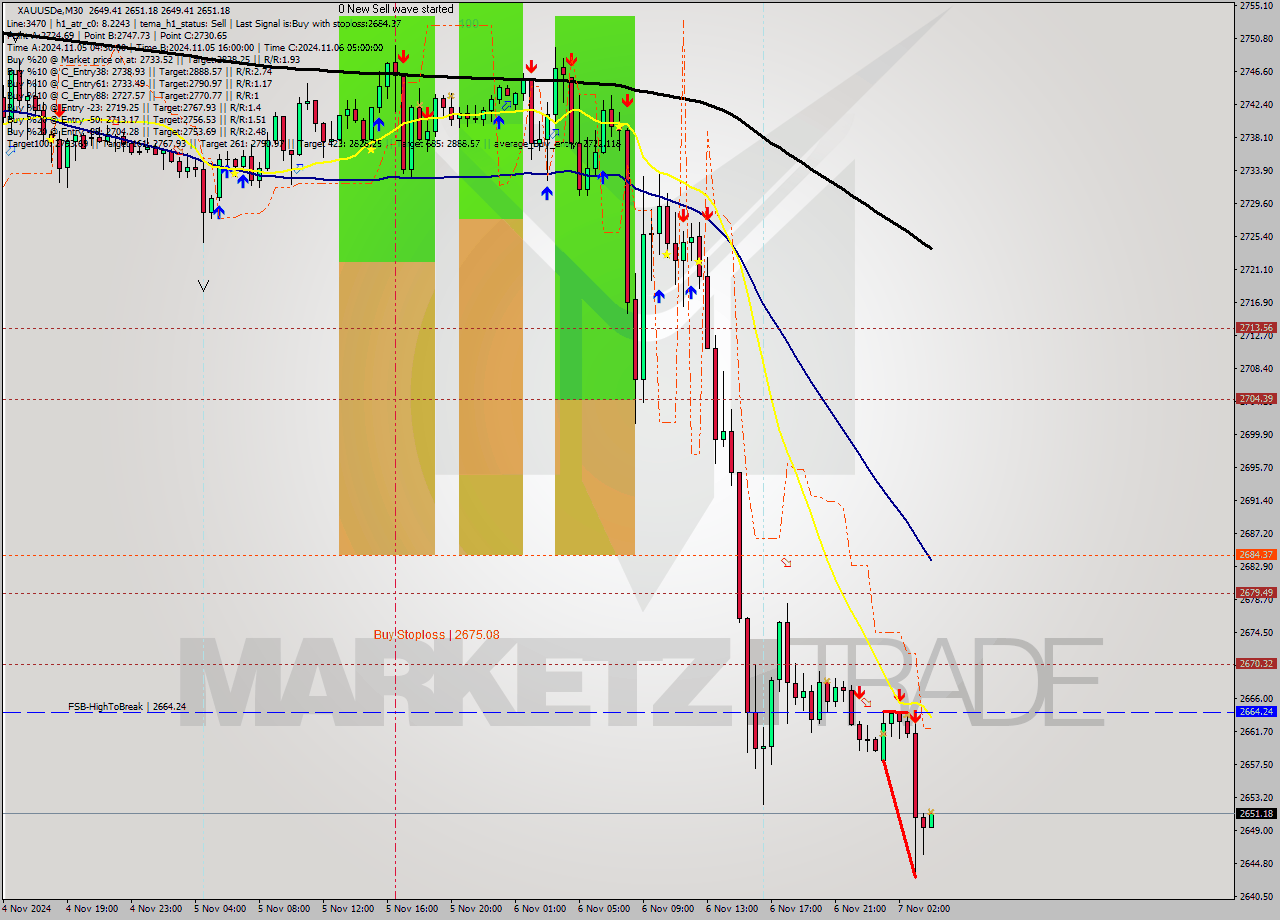Click the '7 Nov 02:00' time label
The width and height of the screenshot is (1280, 920).
(922, 909)
